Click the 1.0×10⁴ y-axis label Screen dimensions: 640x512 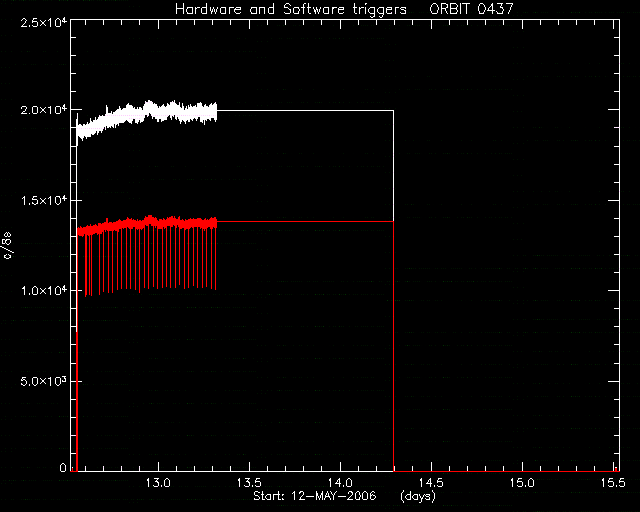pos(44,290)
